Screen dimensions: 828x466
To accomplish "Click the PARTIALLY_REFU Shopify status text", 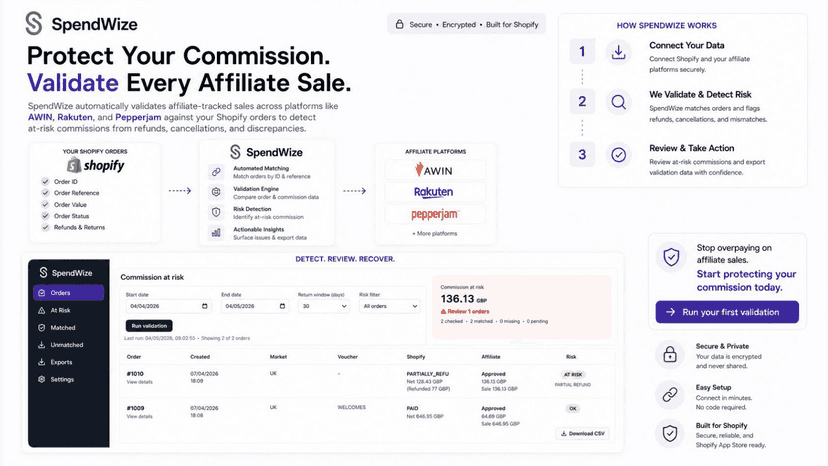I will [x=428, y=374].
